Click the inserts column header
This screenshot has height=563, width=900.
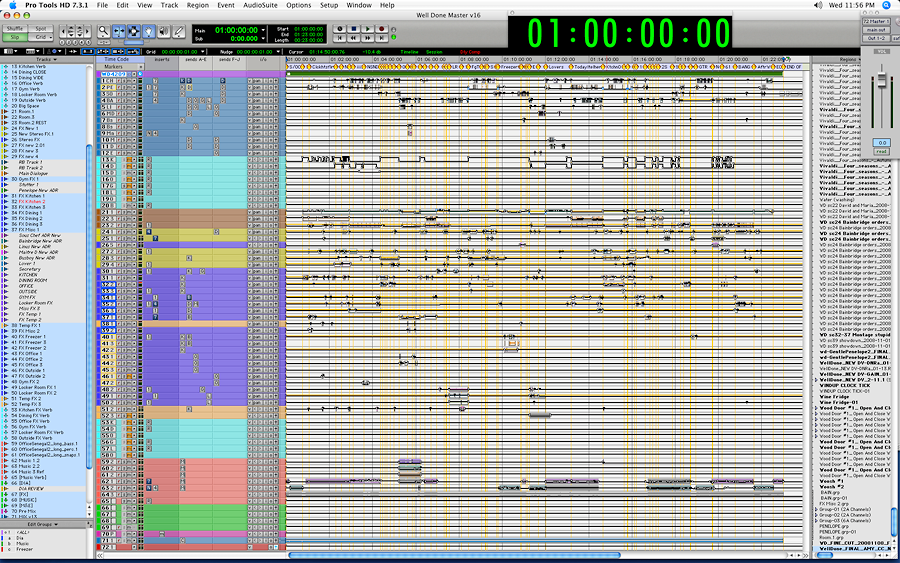click(162, 60)
